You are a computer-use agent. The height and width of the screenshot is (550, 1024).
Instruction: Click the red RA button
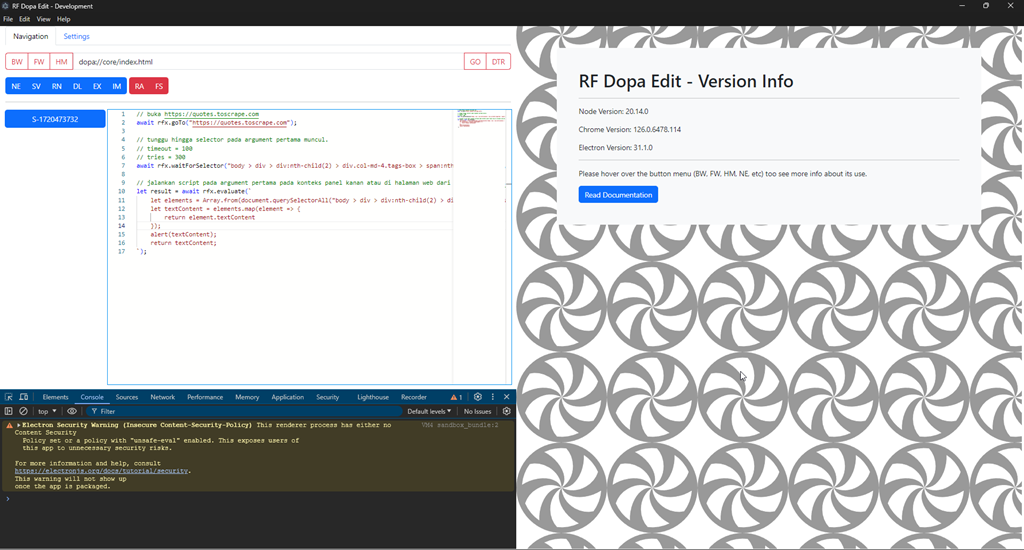(x=139, y=86)
